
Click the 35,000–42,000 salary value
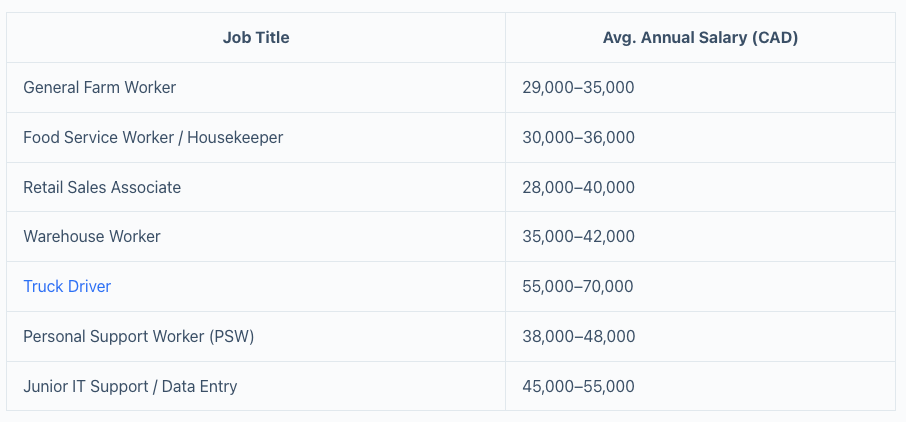pyautogui.click(x=578, y=237)
